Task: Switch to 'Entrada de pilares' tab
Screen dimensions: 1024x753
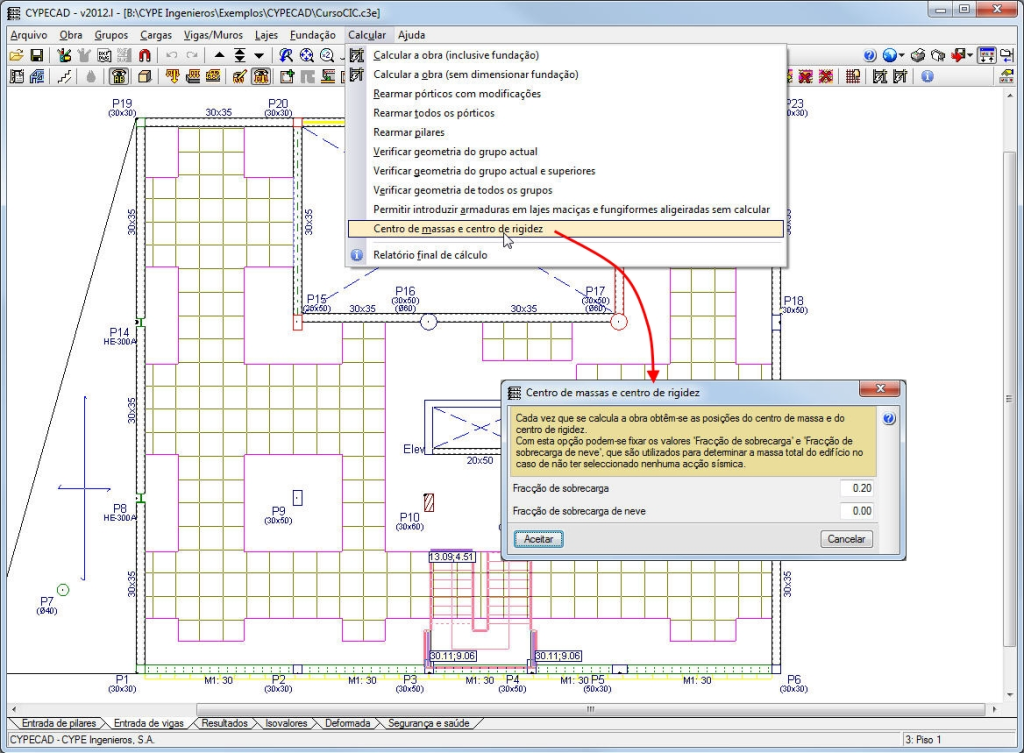Action: (59, 723)
